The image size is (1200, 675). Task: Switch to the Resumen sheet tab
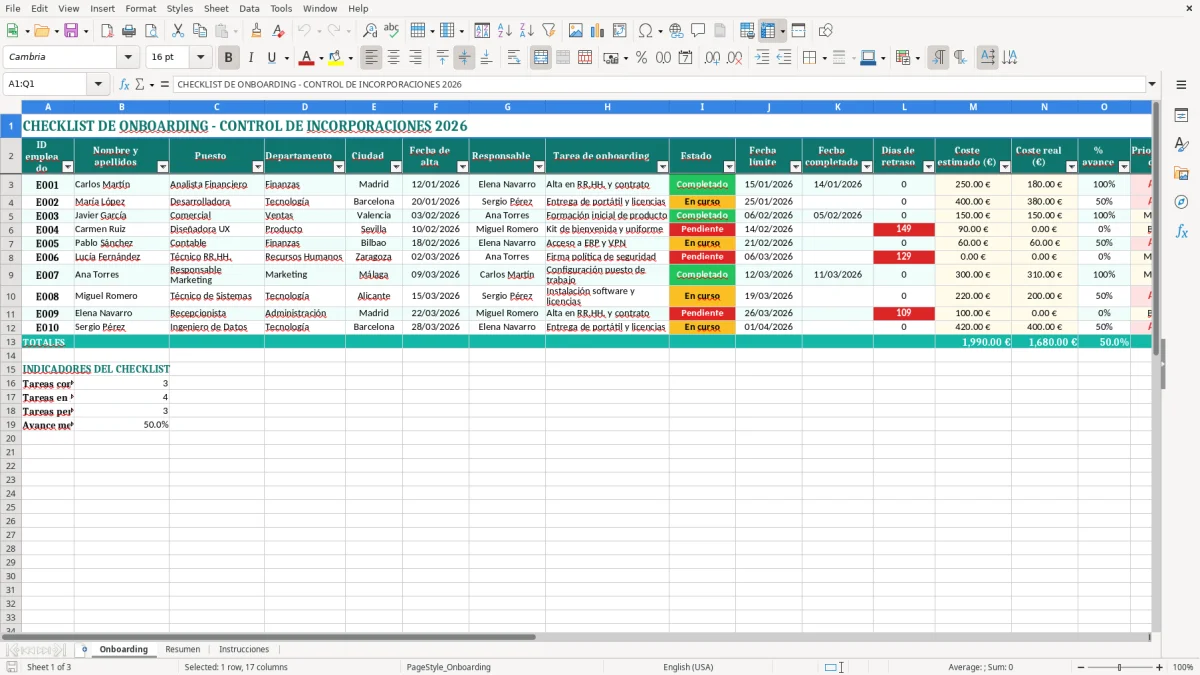point(183,649)
